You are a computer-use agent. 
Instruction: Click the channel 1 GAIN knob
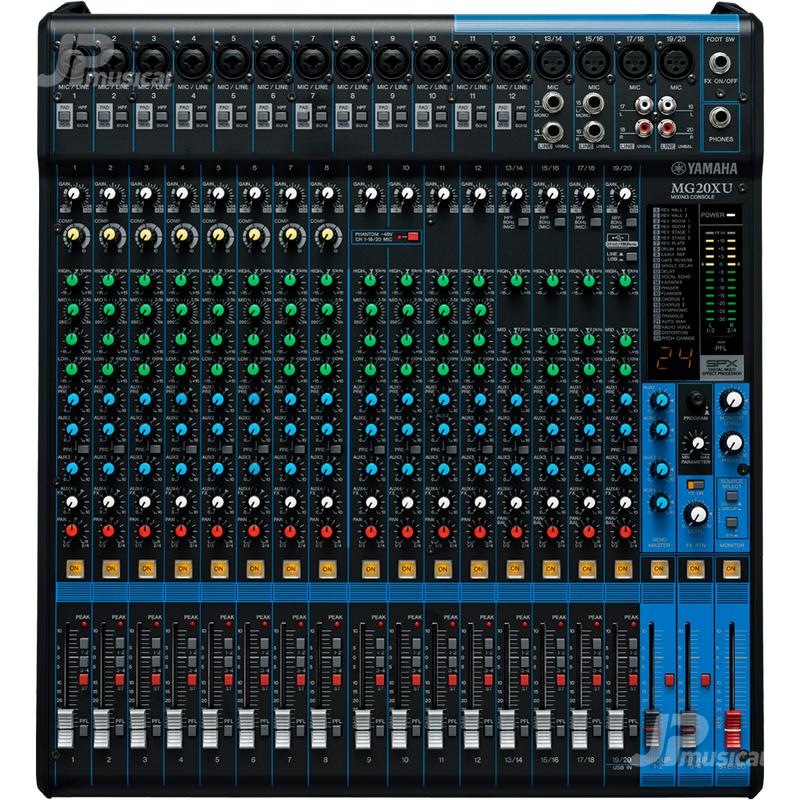(x=74, y=194)
